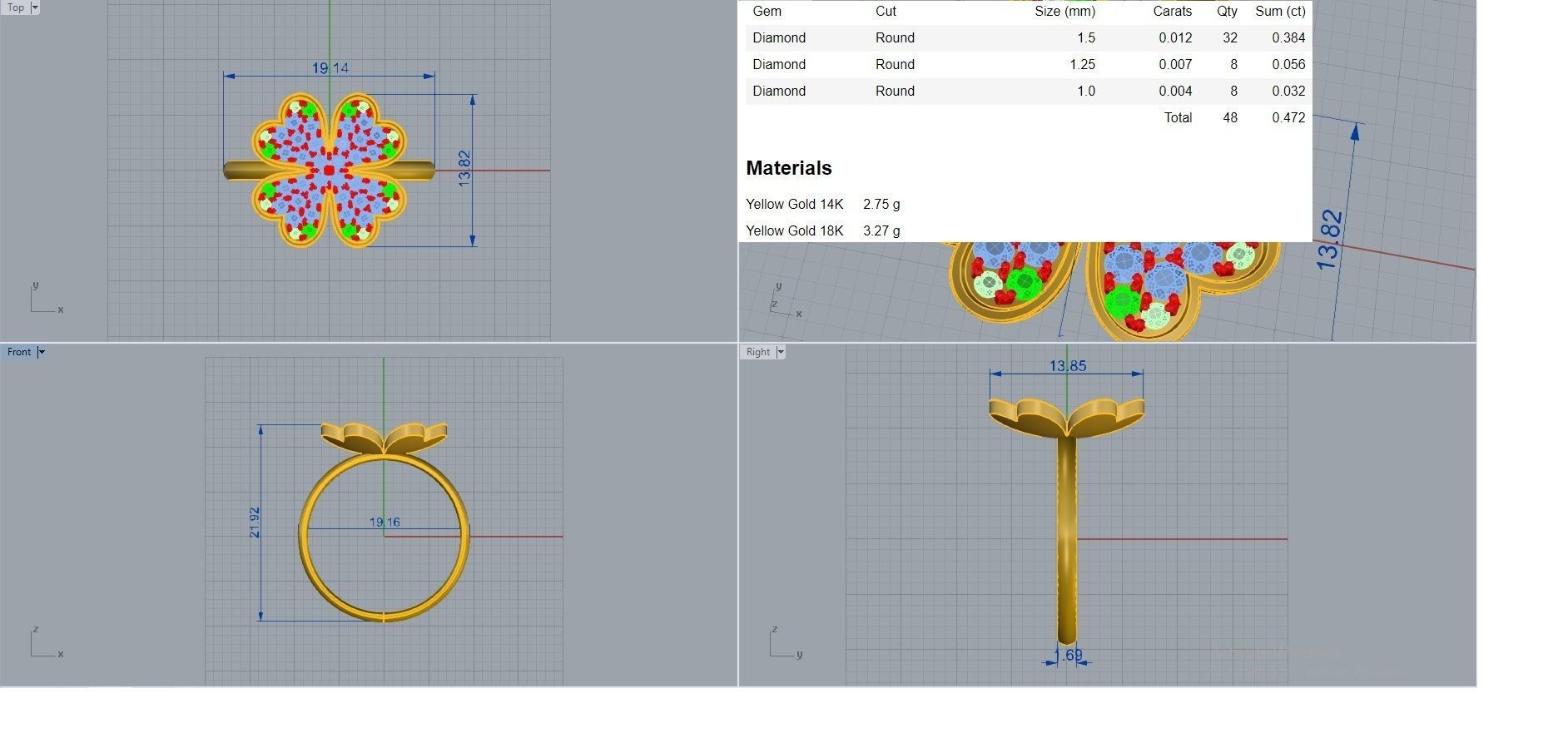Open the Front viewport dropdown arrow
Image resolution: width=1568 pixels, height=748 pixels.
coord(41,352)
